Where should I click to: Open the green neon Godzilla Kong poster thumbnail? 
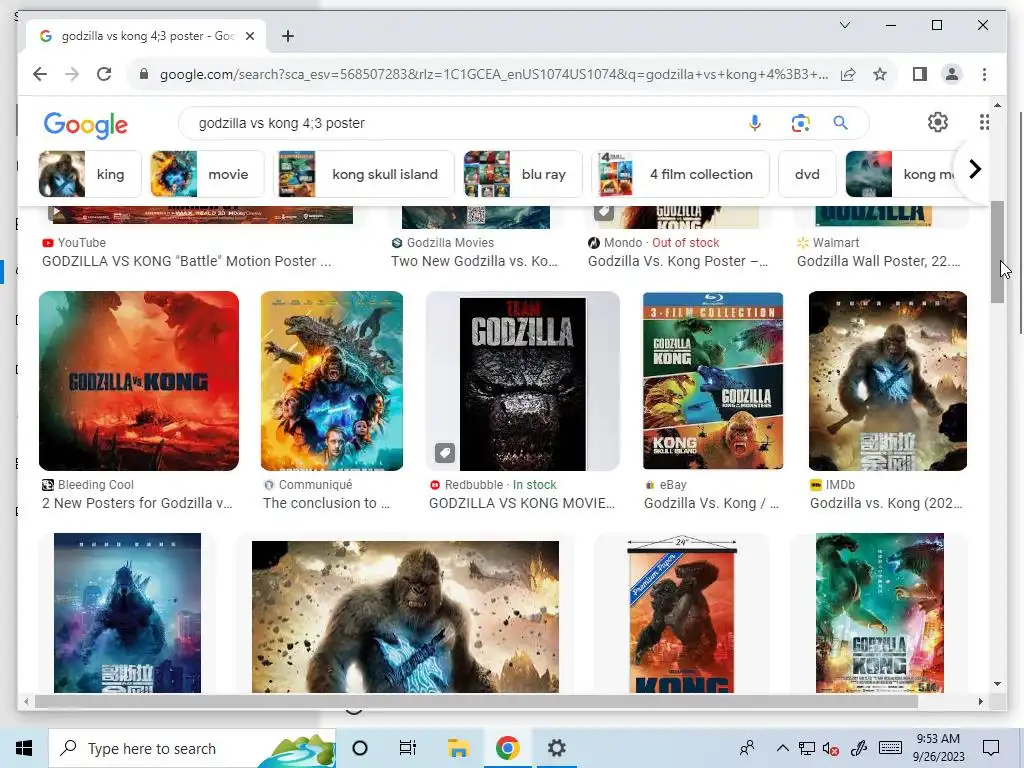(880, 613)
